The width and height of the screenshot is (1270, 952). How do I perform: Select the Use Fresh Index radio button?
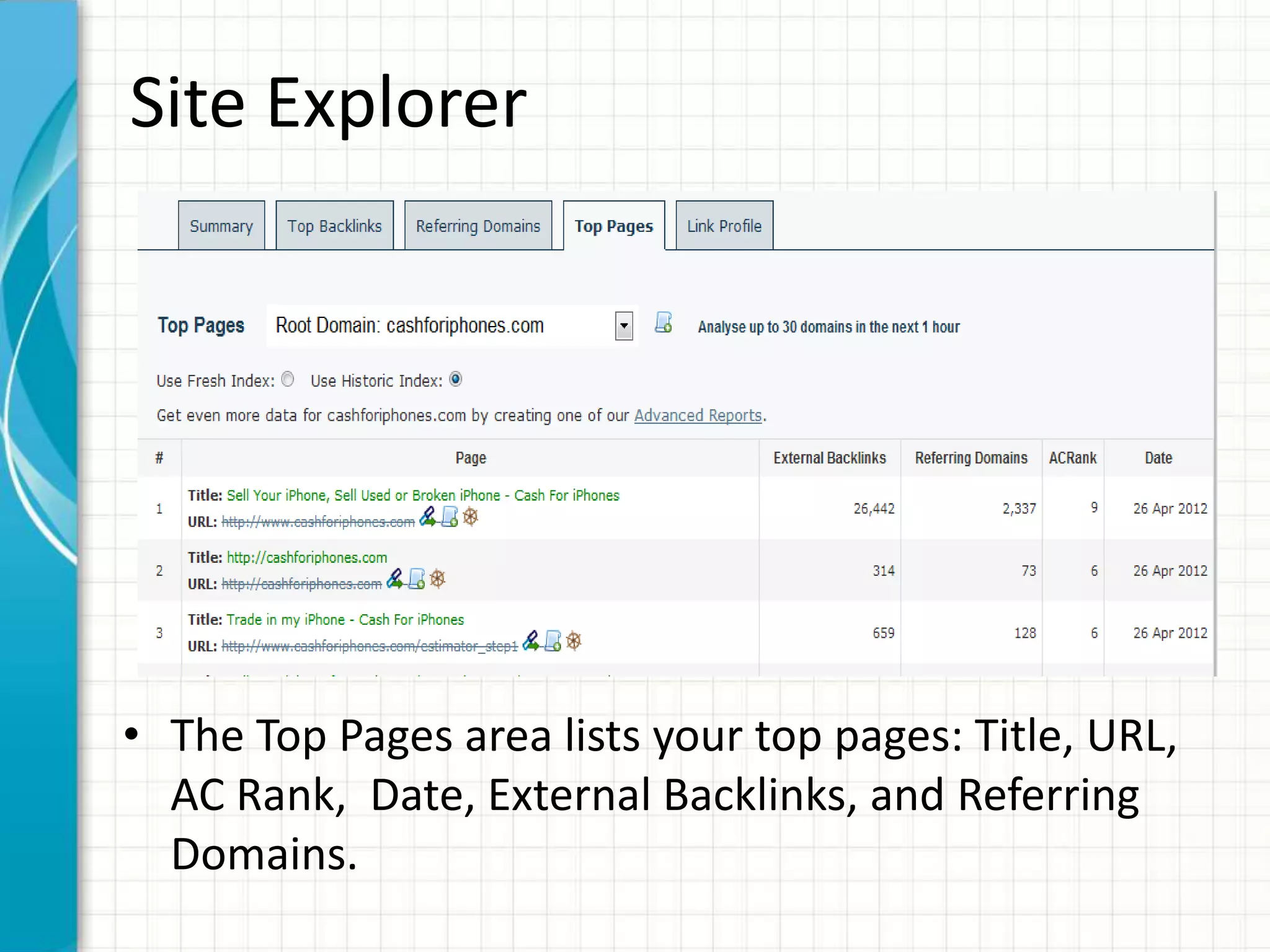(288, 379)
